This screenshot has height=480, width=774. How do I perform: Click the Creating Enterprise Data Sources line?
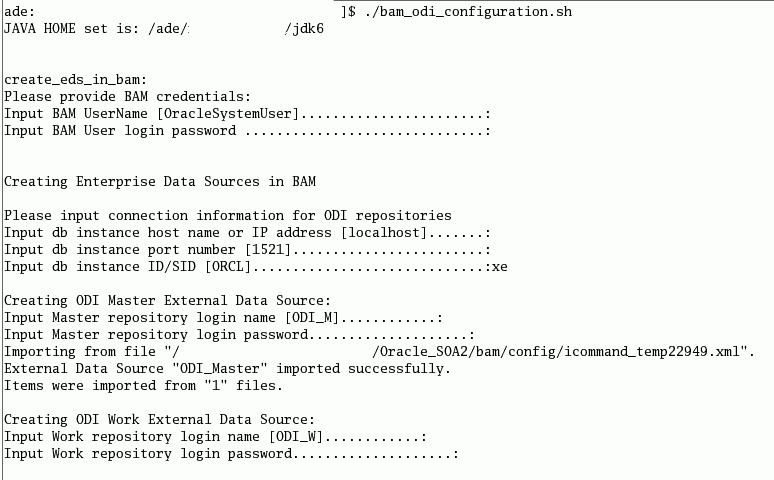tap(160, 182)
